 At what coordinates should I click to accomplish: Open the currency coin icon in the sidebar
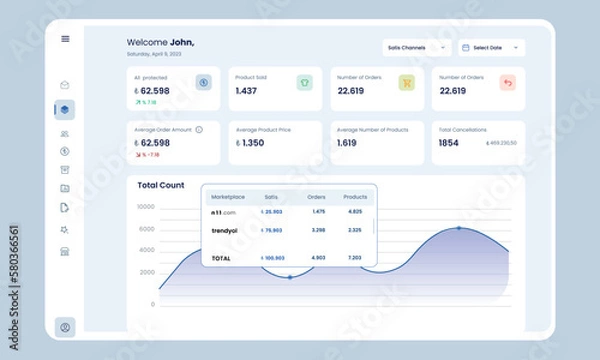click(65, 151)
